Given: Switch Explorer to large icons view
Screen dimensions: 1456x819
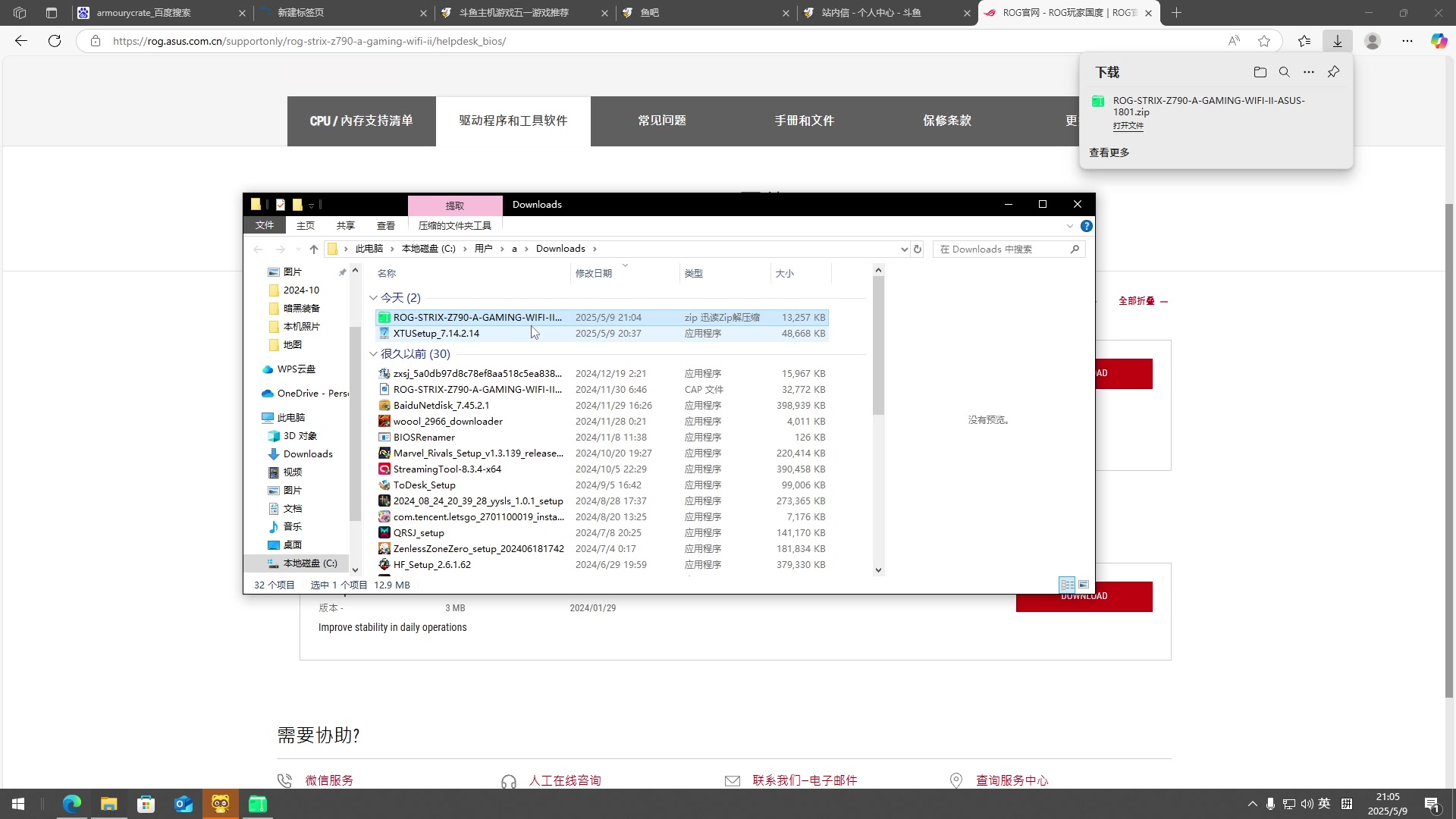Looking at the screenshot, I should [1084, 585].
